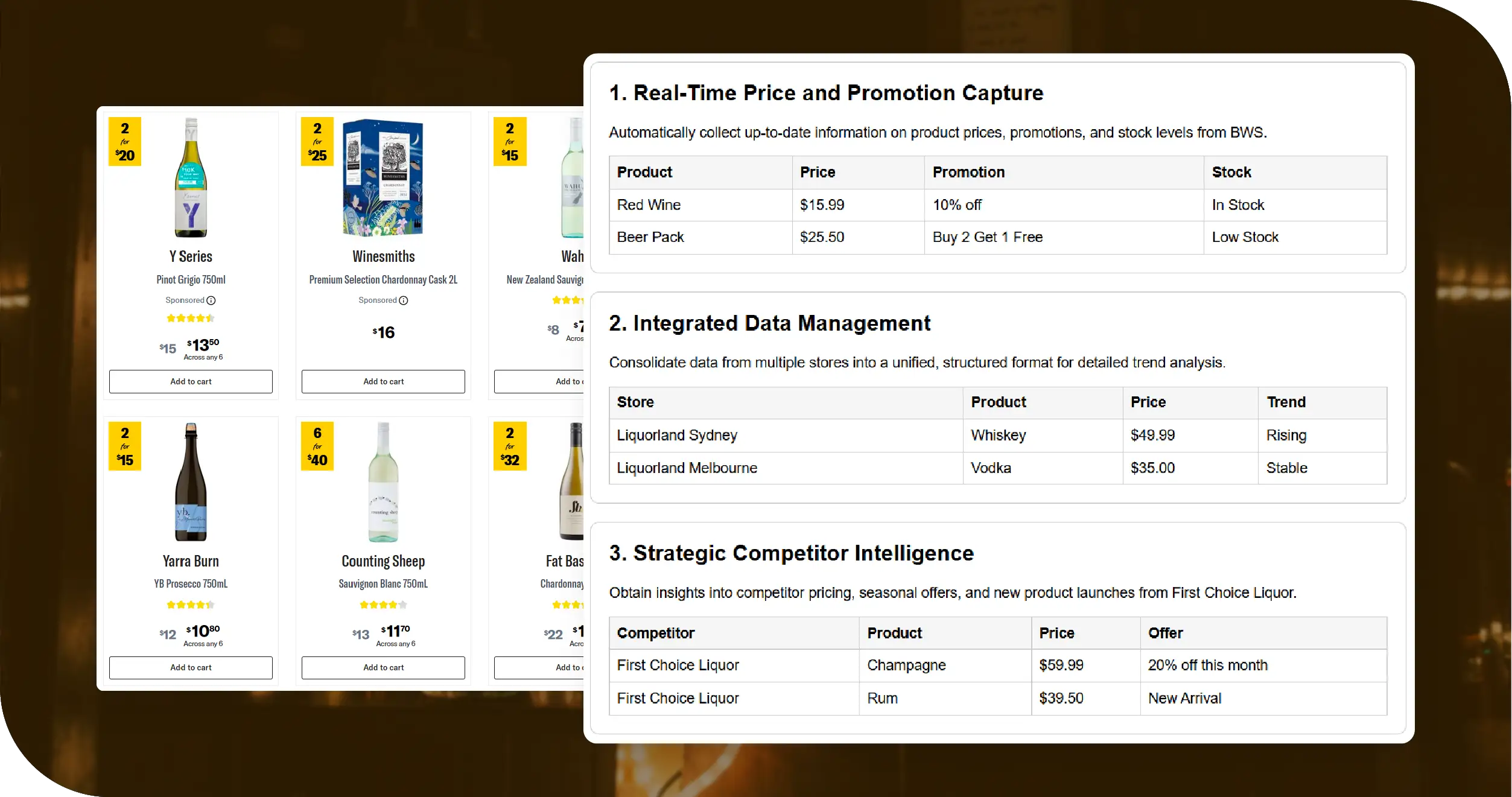Open Sponsored info icon under Y Series
This screenshot has width=1512, height=797.
pos(210,300)
